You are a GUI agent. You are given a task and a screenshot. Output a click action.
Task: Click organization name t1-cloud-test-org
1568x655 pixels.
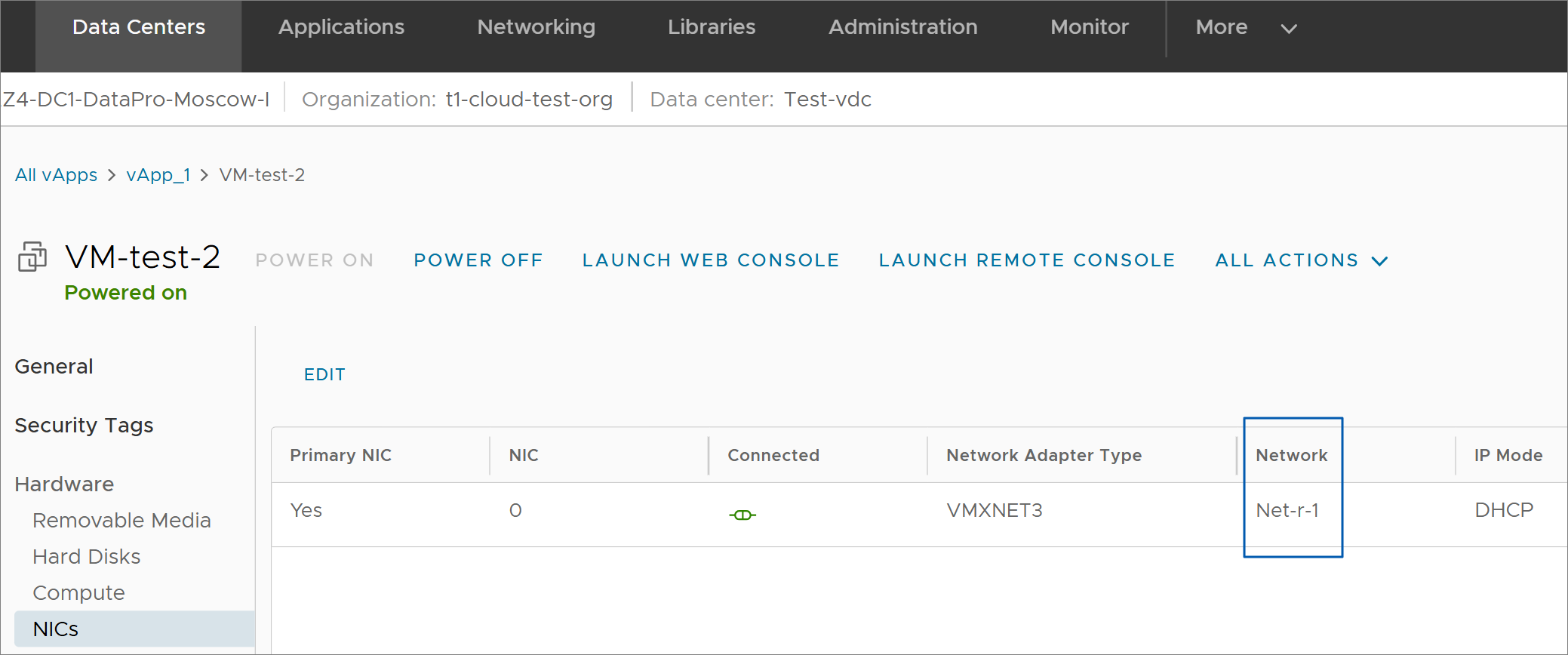(x=529, y=100)
